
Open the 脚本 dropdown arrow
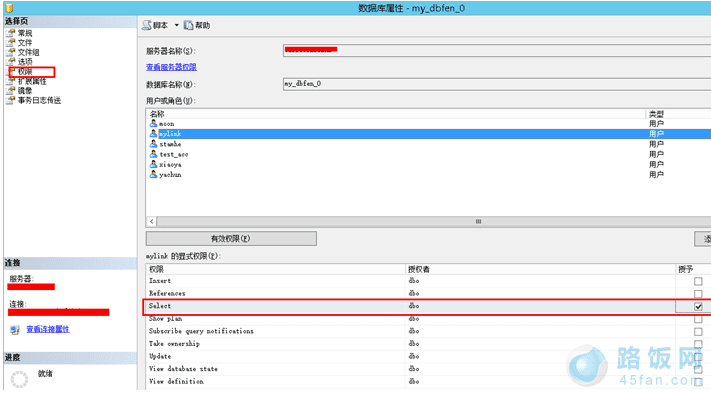coord(176,25)
